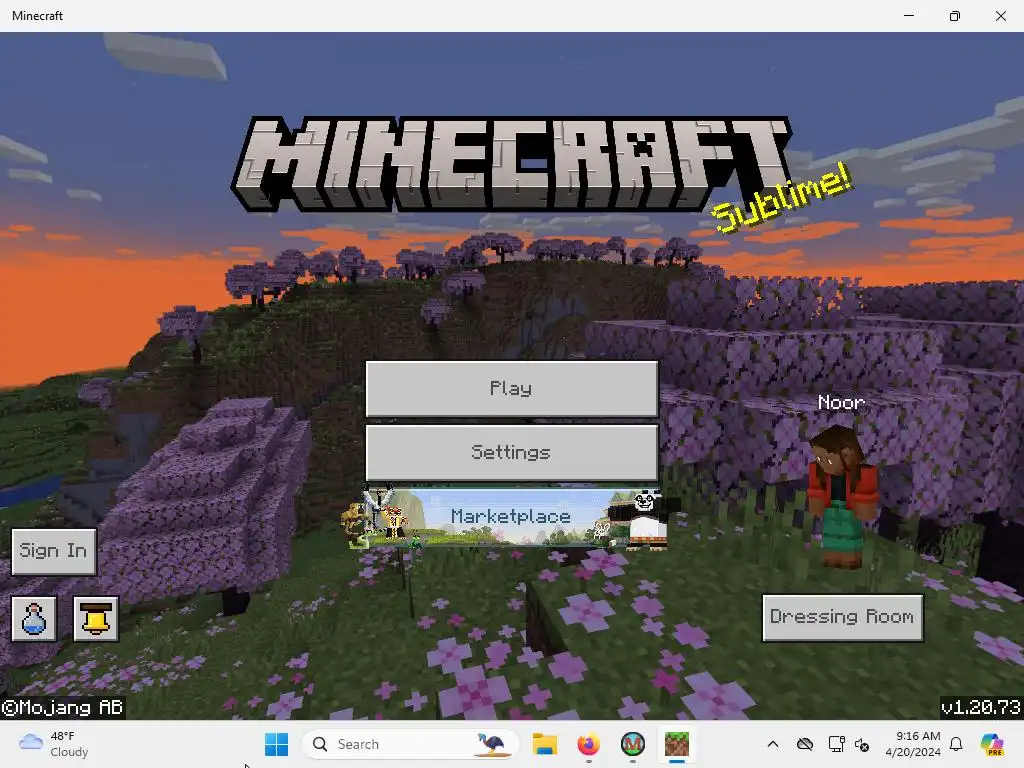Open the Settings menu

(511, 453)
